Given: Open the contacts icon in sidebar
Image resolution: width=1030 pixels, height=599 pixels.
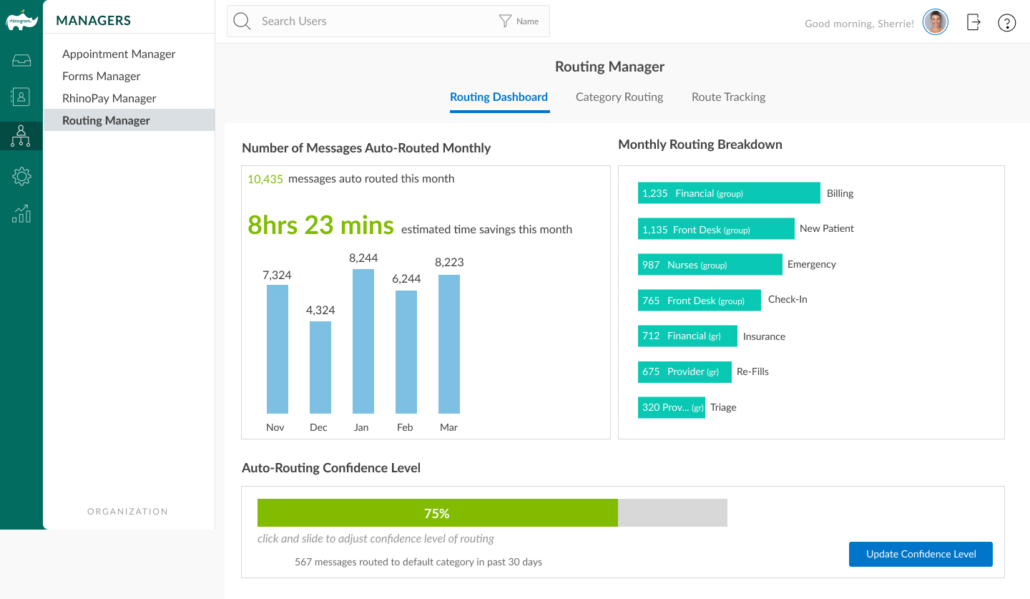Looking at the screenshot, I should [x=21, y=97].
